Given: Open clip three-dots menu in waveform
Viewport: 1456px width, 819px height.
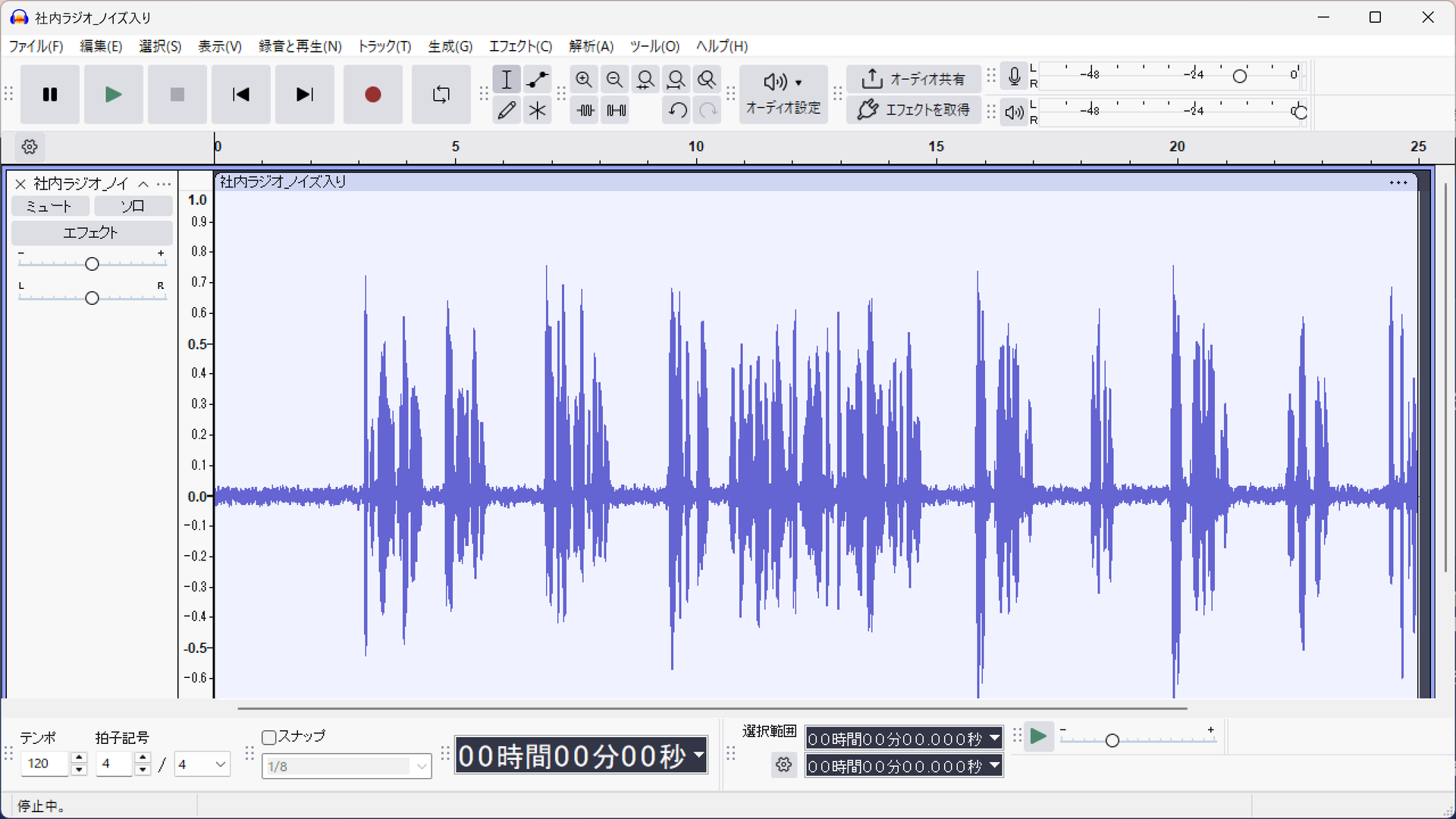Looking at the screenshot, I should click(x=1398, y=183).
